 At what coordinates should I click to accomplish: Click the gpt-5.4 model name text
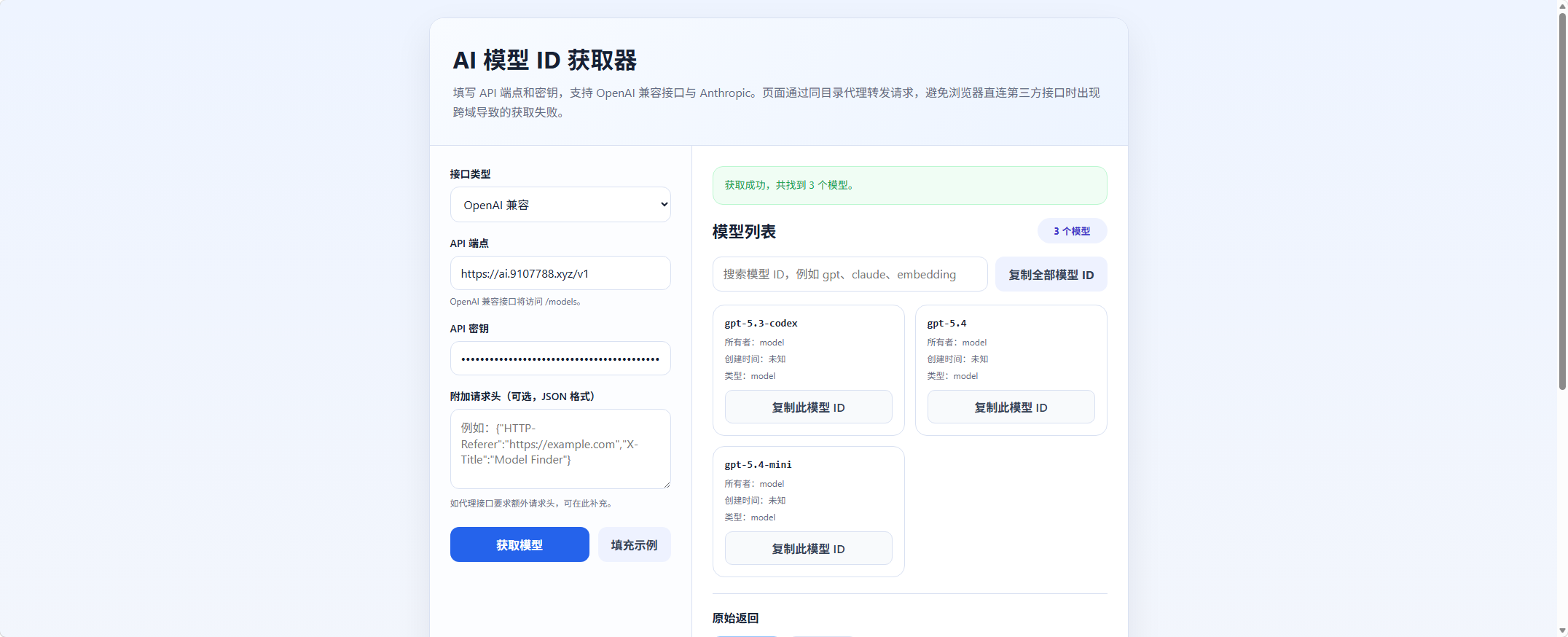point(946,323)
